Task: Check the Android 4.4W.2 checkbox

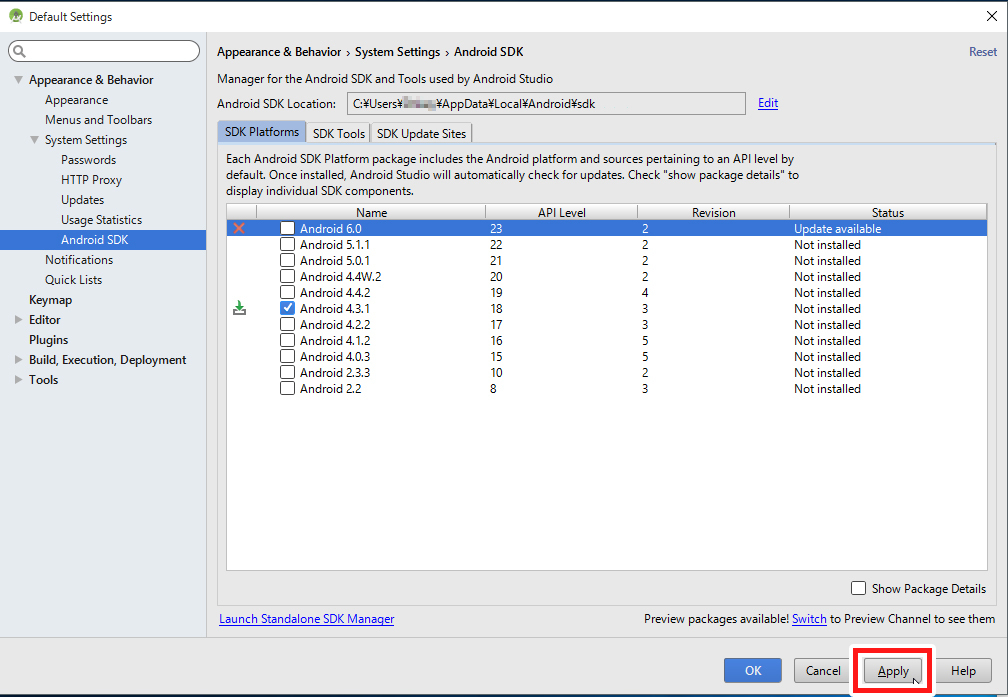Action: [287, 276]
